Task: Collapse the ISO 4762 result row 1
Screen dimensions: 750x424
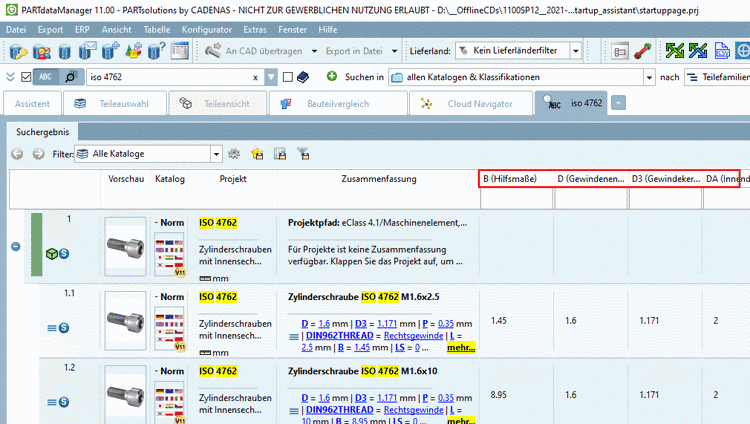Action: tap(15, 246)
